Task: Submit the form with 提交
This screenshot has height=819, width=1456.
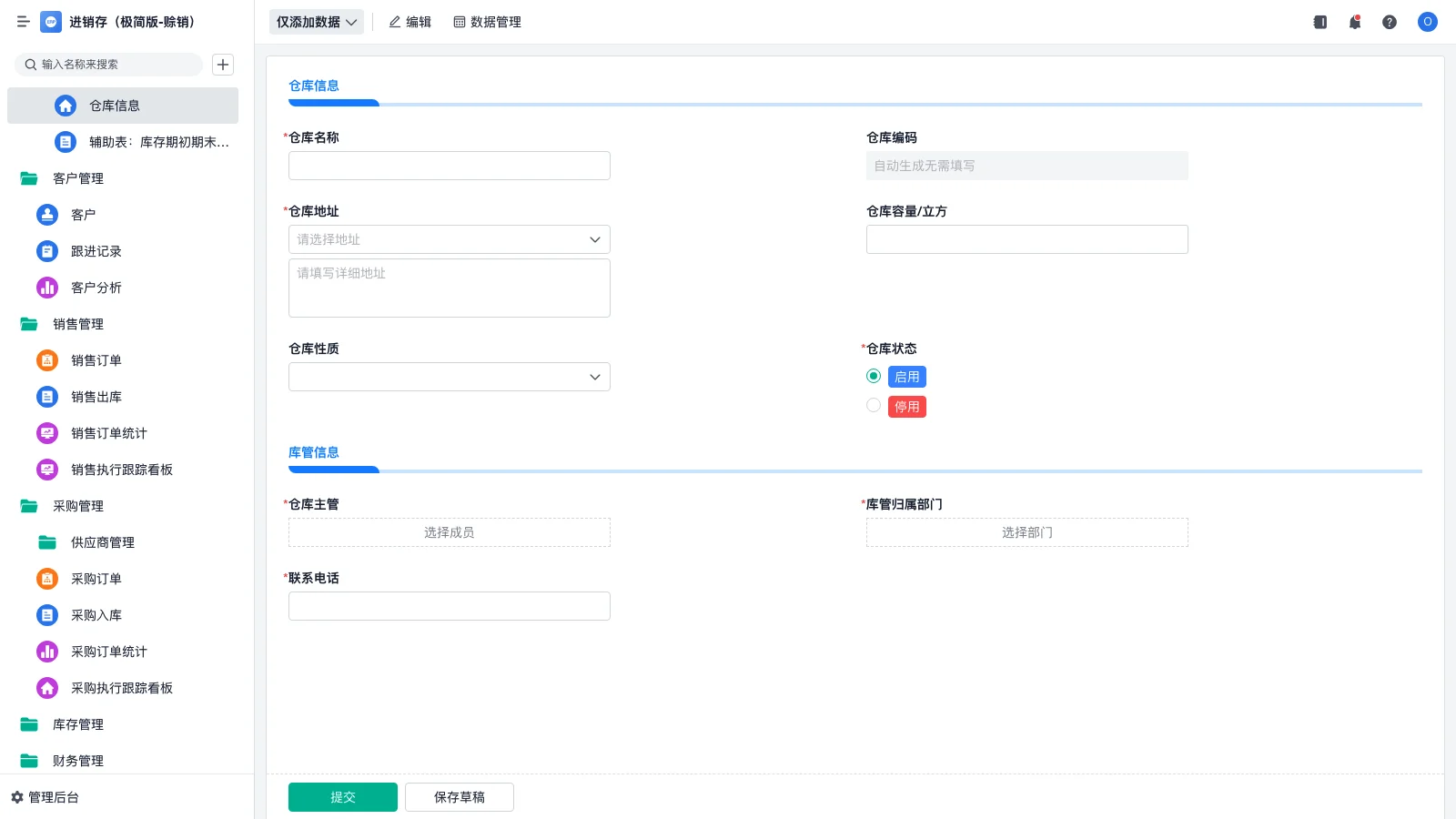Action: tap(342, 796)
